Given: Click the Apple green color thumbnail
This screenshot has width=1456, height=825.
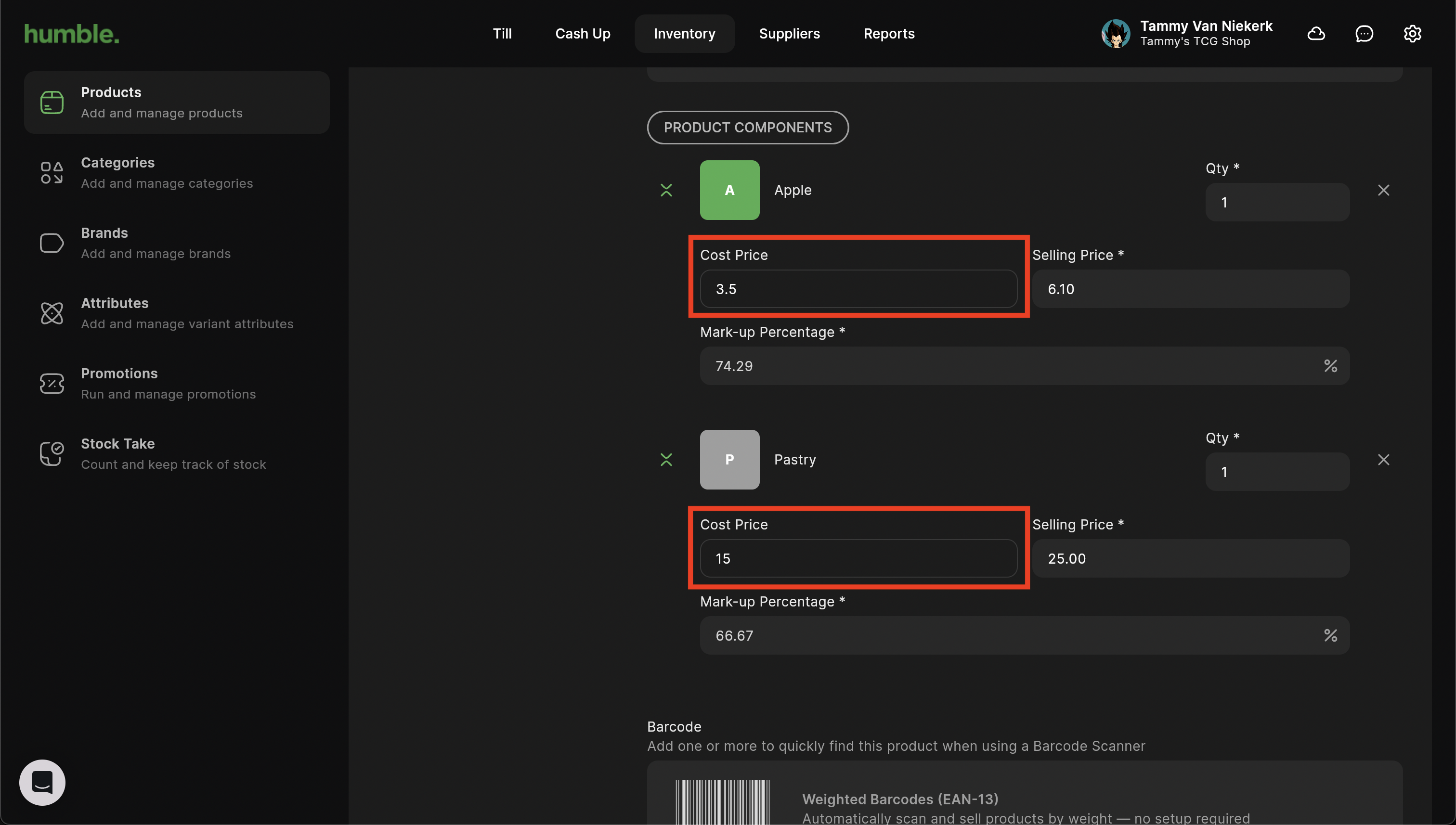Looking at the screenshot, I should (729, 191).
